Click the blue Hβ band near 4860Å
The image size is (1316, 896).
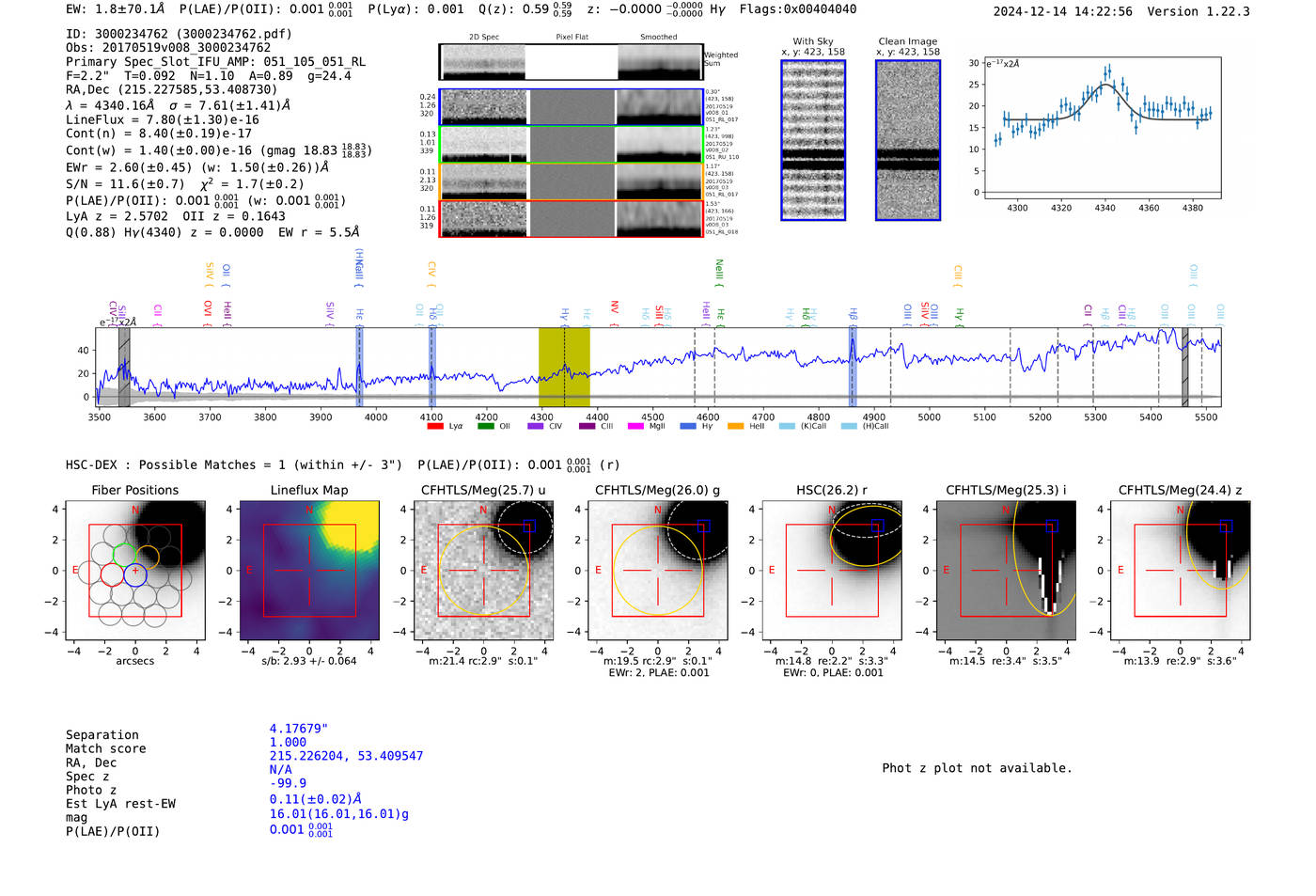click(x=853, y=367)
